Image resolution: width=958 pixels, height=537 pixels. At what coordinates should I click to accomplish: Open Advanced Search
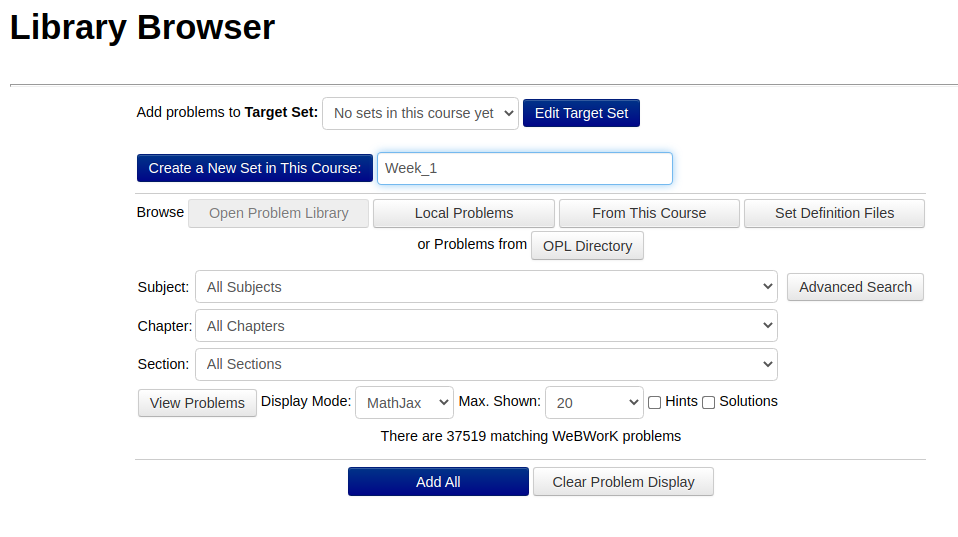[855, 287]
